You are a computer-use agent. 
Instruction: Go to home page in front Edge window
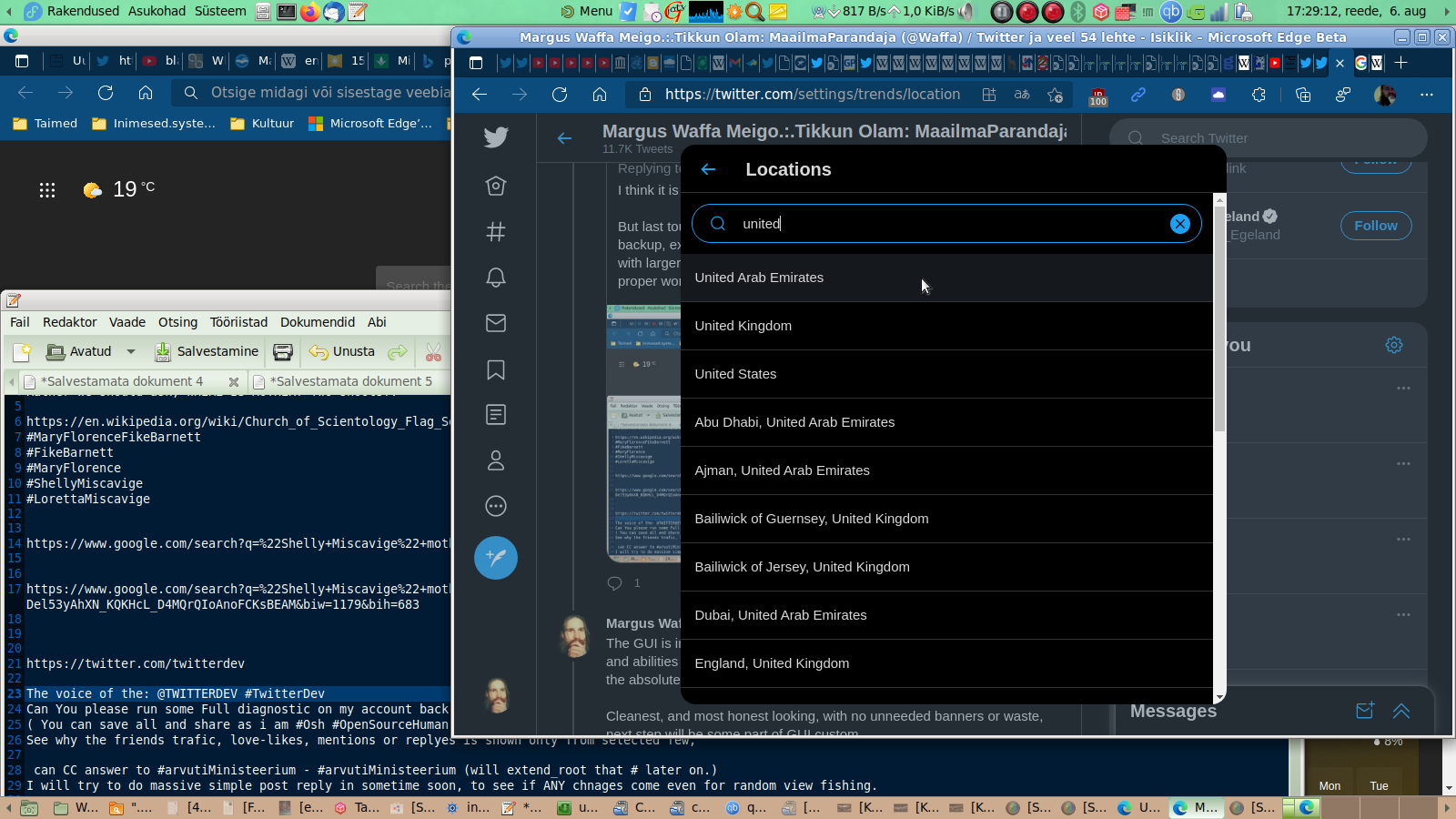(600, 95)
